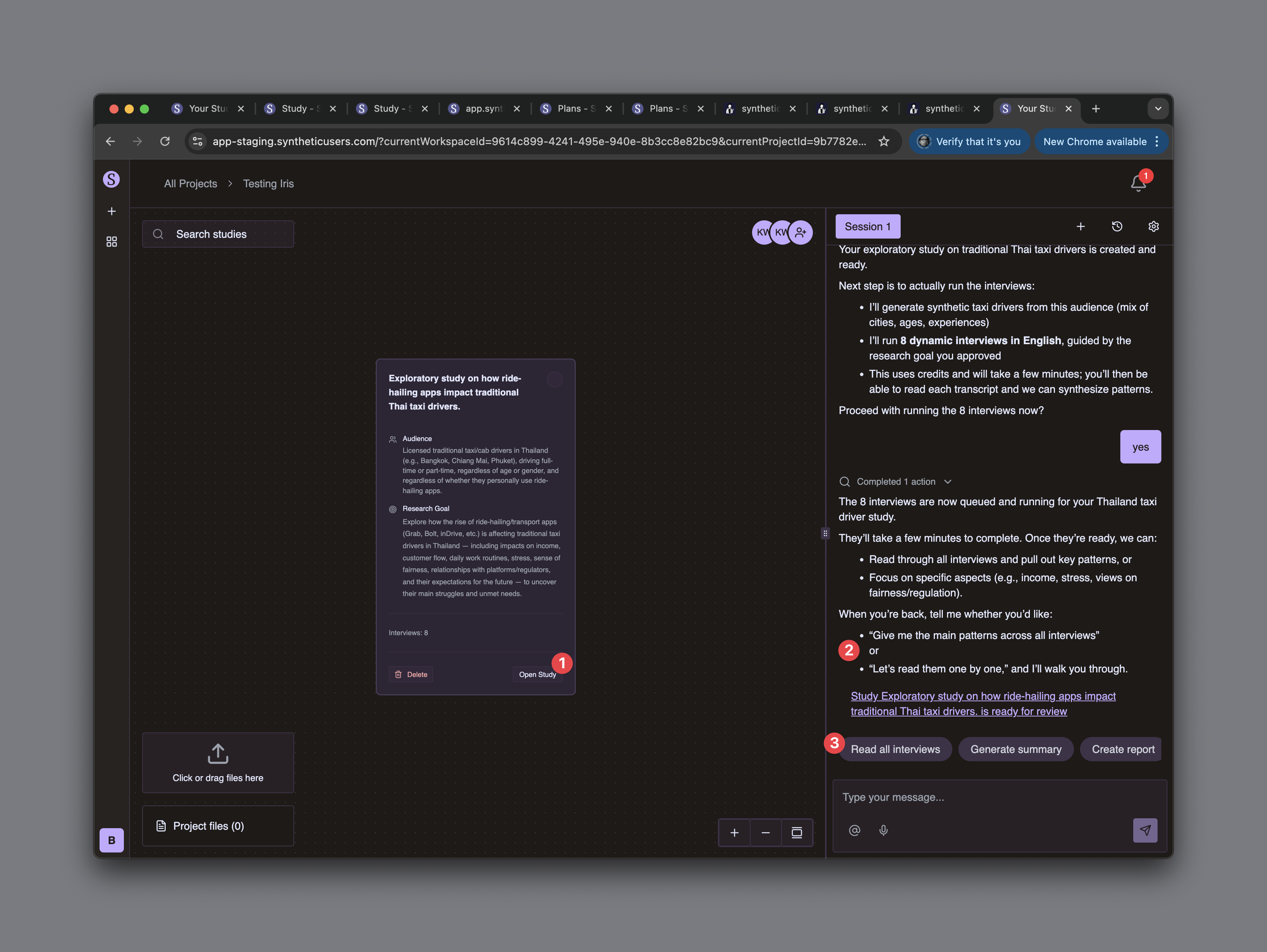Add a new session with plus icon
The height and width of the screenshot is (952, 1267).
(x=1080, y=227)
